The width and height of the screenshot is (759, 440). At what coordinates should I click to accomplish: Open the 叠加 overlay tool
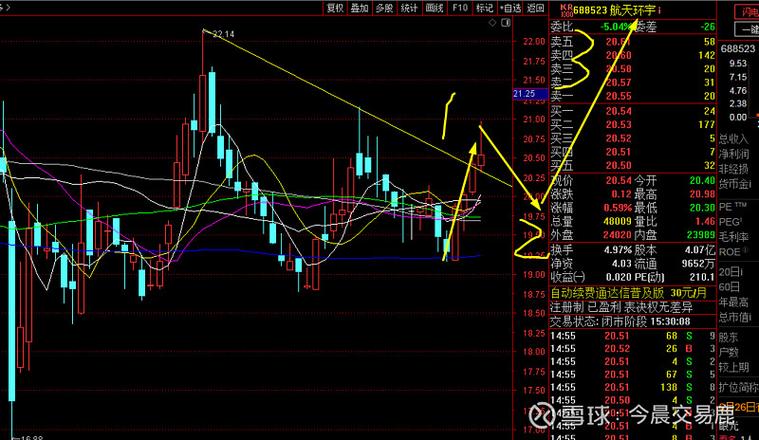click(x=360, y=7)
